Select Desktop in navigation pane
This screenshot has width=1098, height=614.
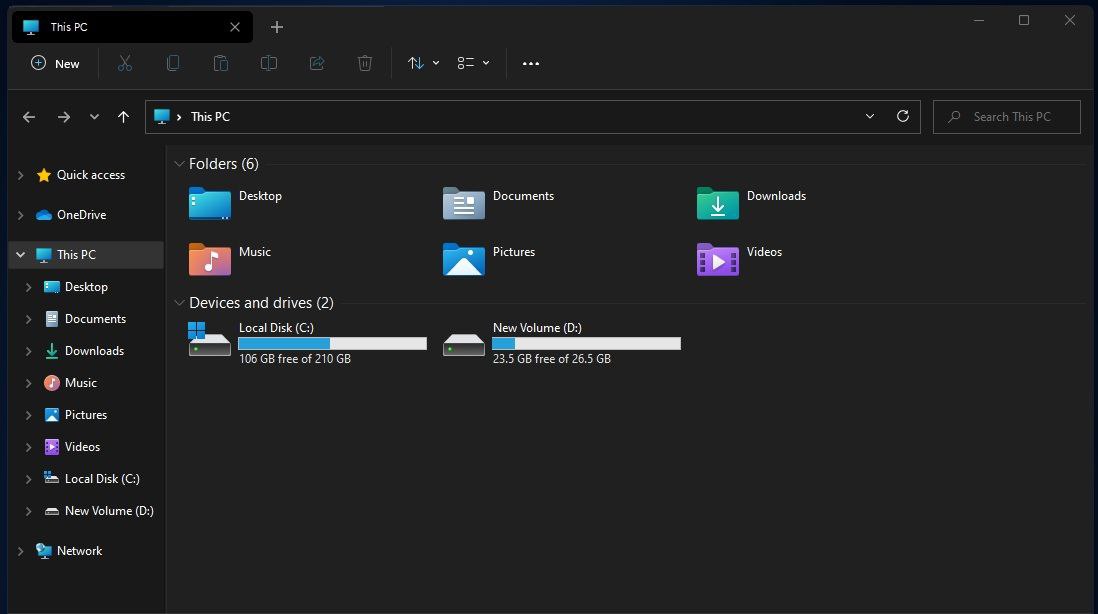[87, 287]
